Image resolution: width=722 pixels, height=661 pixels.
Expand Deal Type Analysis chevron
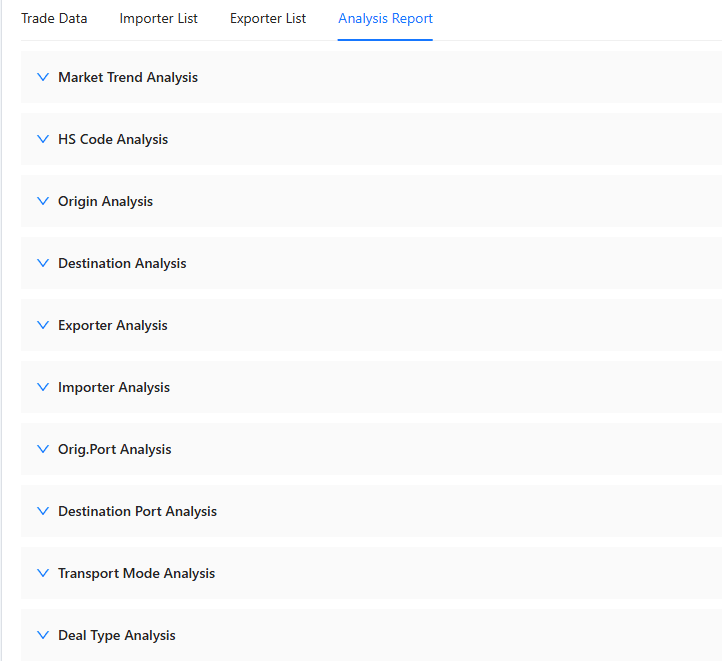pyautogui.click(x=43, y=635)
